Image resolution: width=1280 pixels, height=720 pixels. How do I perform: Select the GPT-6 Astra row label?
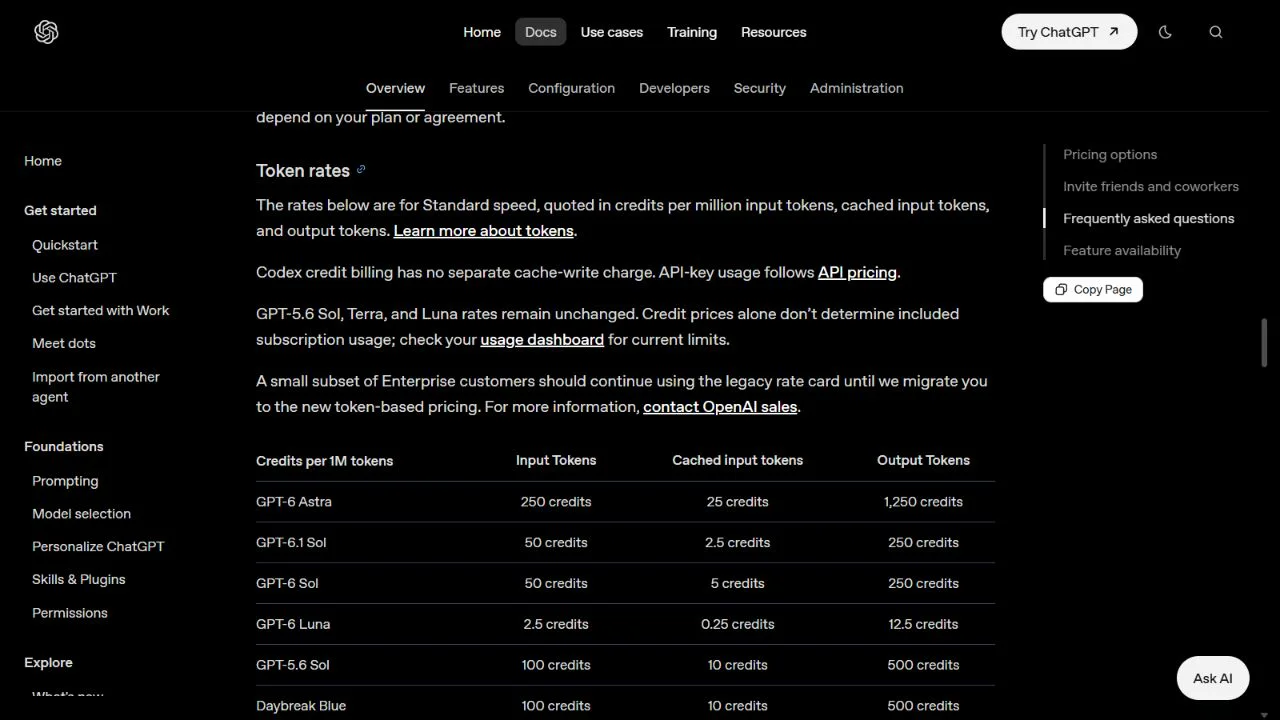coord(294,502)
